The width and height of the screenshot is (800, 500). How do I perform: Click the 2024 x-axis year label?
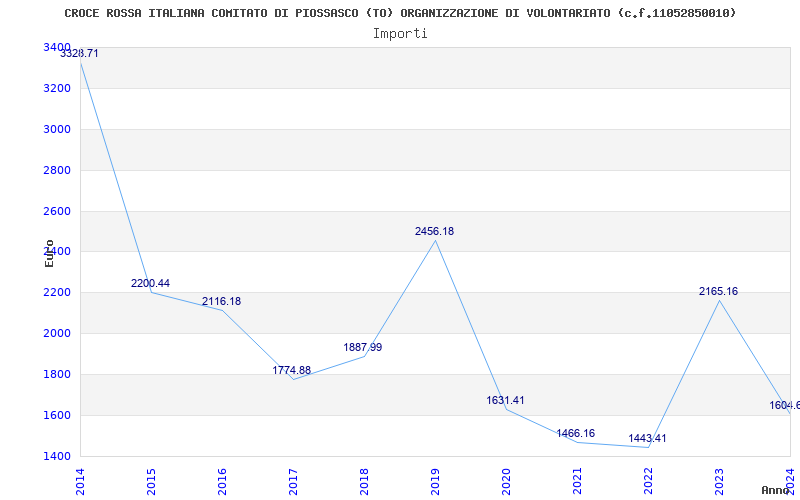pyautogui.click(x=790, y=482)
